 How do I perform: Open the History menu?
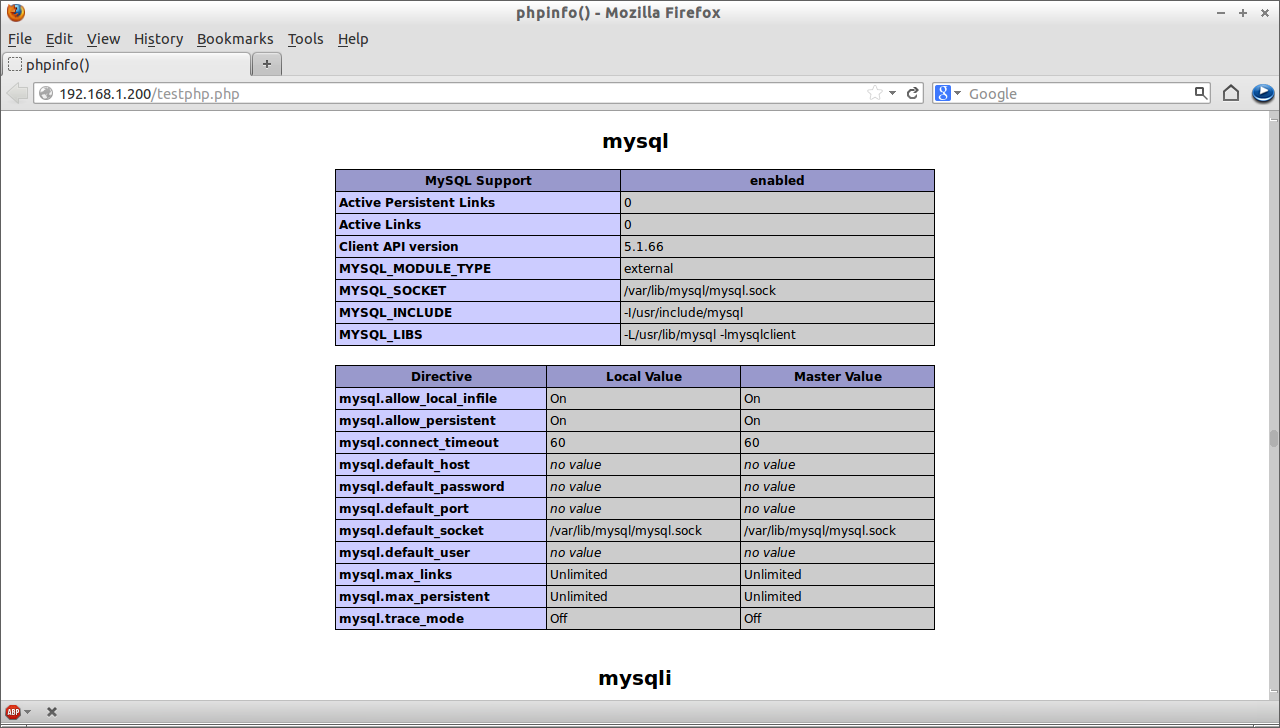click(x=158, y=39)
